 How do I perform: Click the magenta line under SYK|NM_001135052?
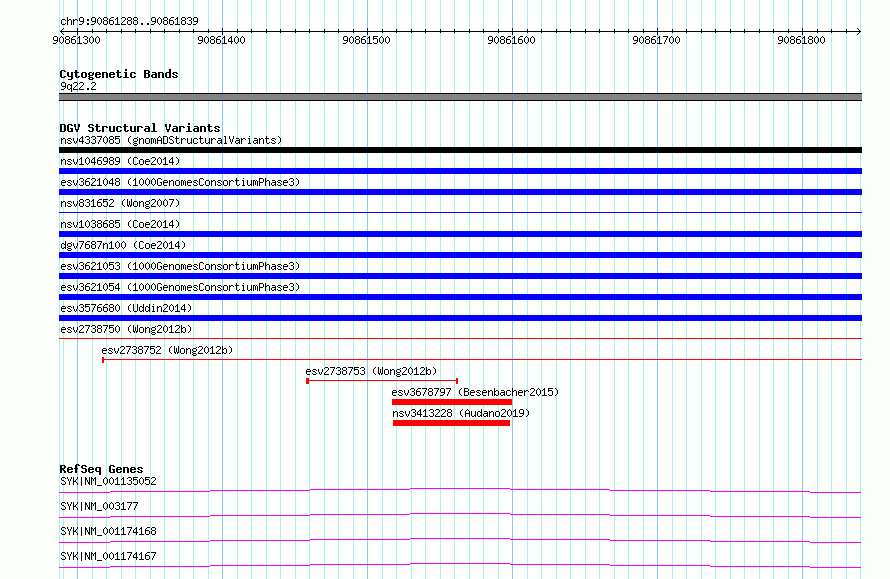(x=460, y=490)
